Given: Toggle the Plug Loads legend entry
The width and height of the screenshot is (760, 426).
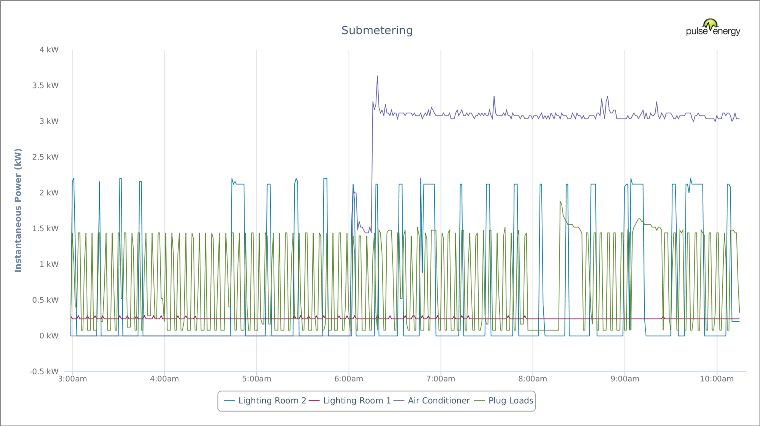Looking at the screenshot, I should click(x=503, y=400).
